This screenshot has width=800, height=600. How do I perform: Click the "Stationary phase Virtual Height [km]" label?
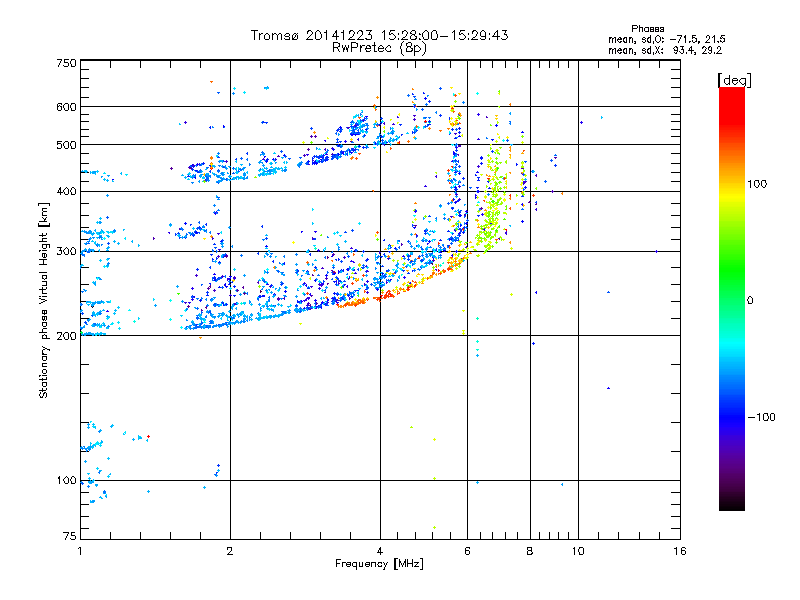point(44,300)
